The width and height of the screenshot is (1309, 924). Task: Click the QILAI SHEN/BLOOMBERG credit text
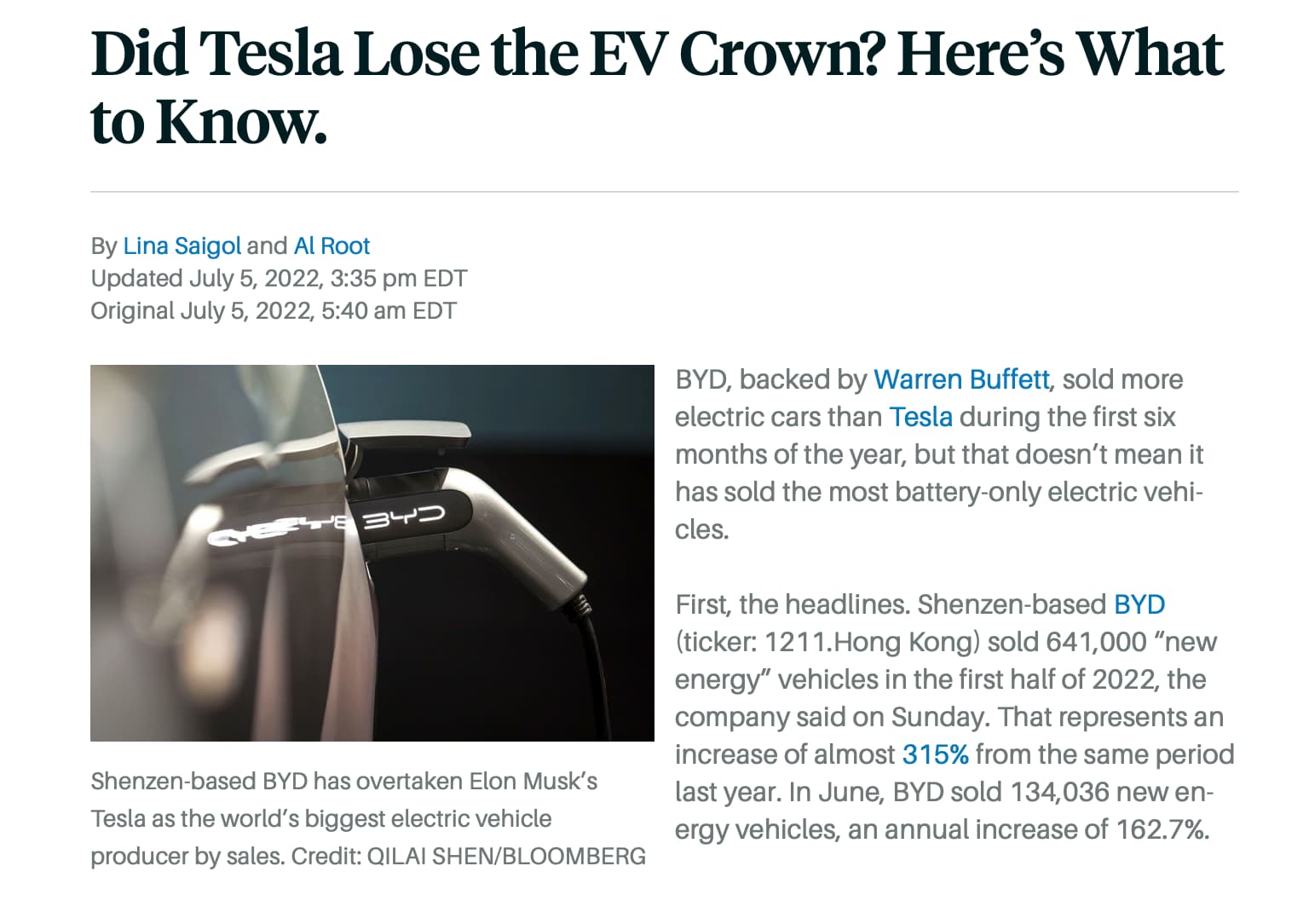(x=506, y=857)
